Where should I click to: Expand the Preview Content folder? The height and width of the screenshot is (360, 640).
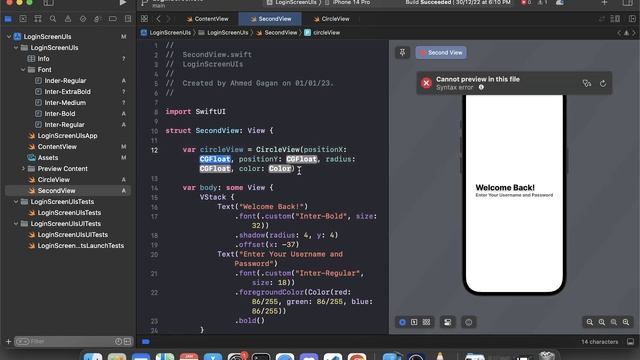(23, 169)
